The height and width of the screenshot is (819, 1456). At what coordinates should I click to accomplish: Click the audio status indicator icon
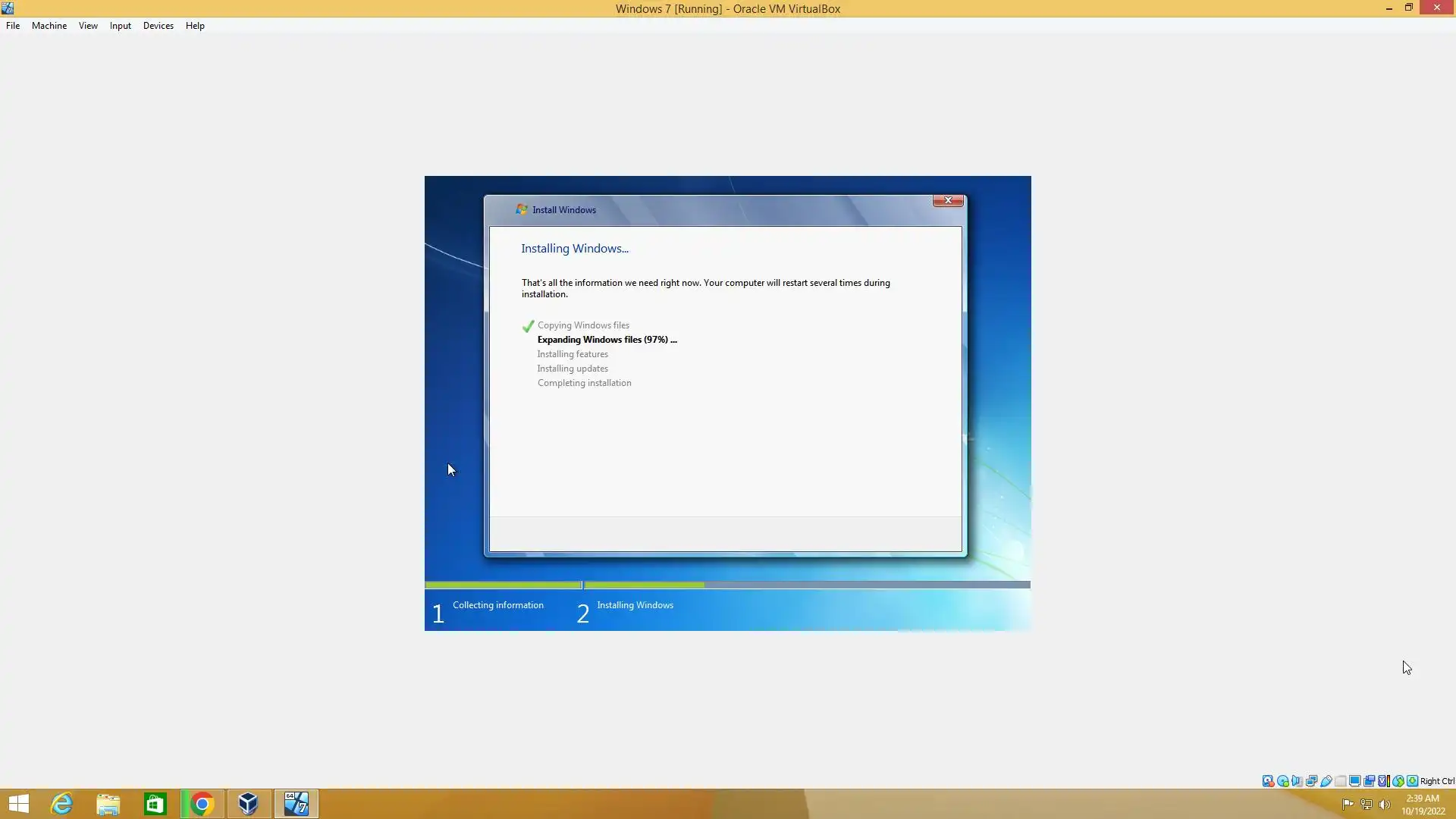point(1297,781)
